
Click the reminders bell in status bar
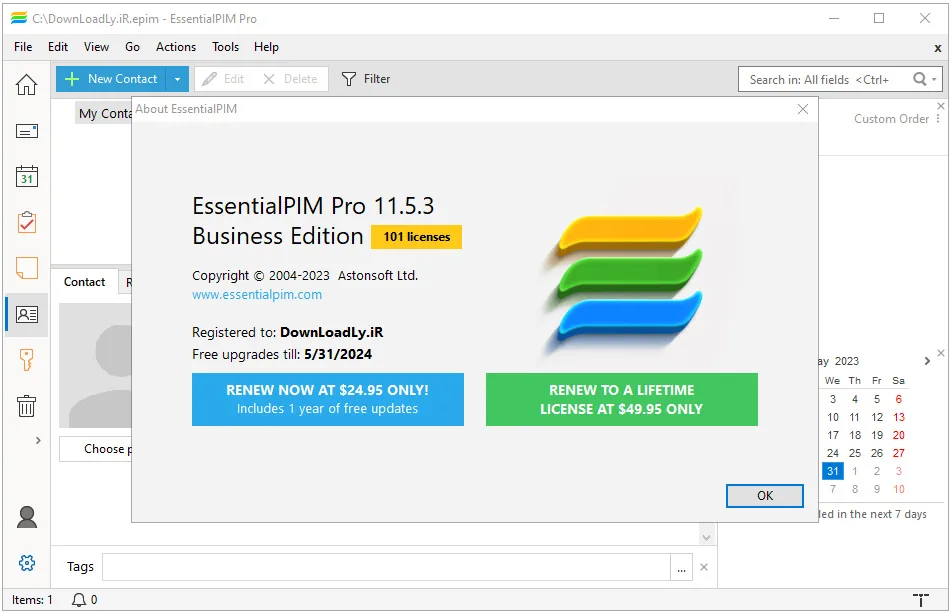(79, 599)
